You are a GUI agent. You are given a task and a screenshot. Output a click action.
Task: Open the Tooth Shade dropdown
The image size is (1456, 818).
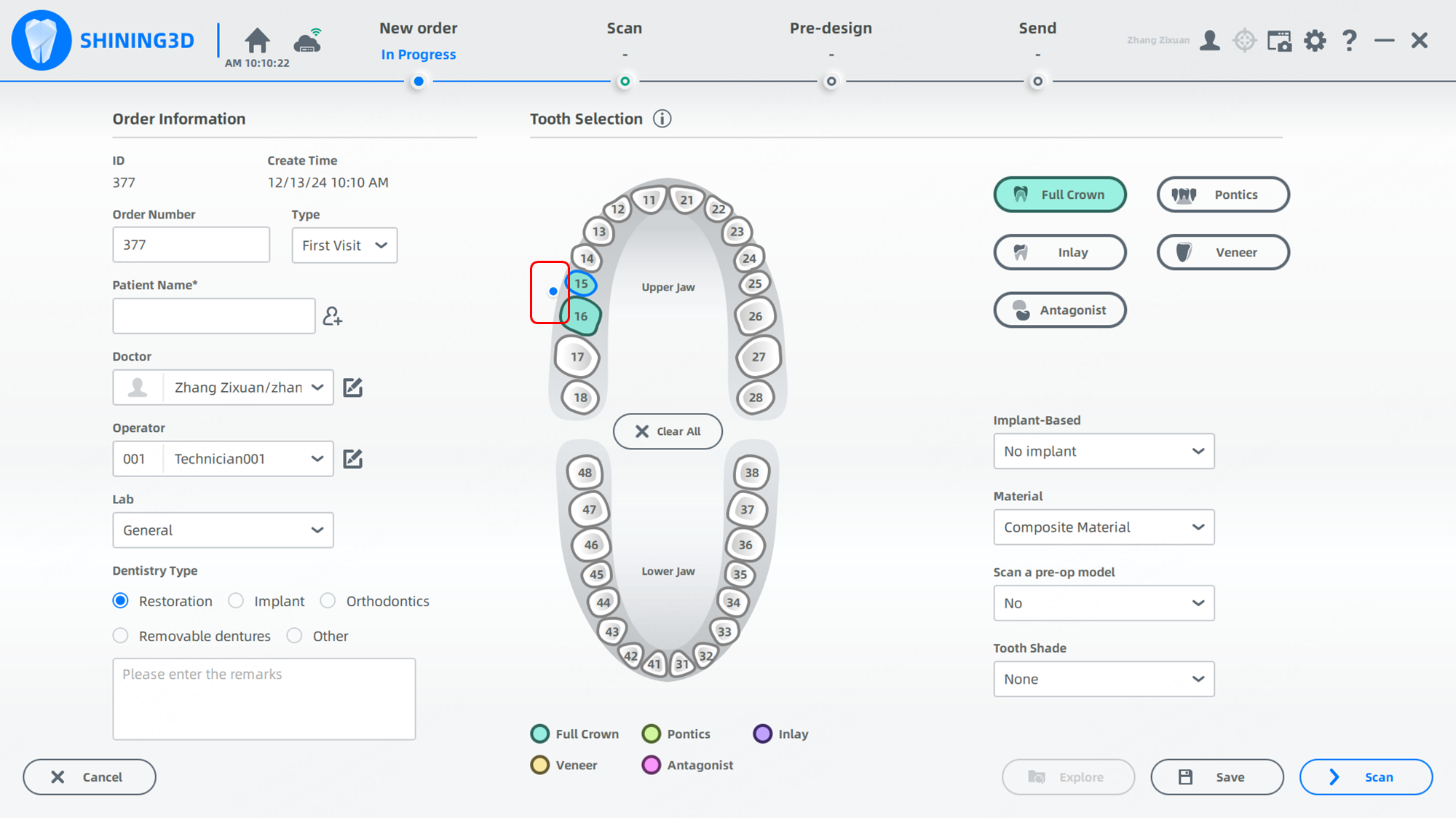(x=1103, y=679)
